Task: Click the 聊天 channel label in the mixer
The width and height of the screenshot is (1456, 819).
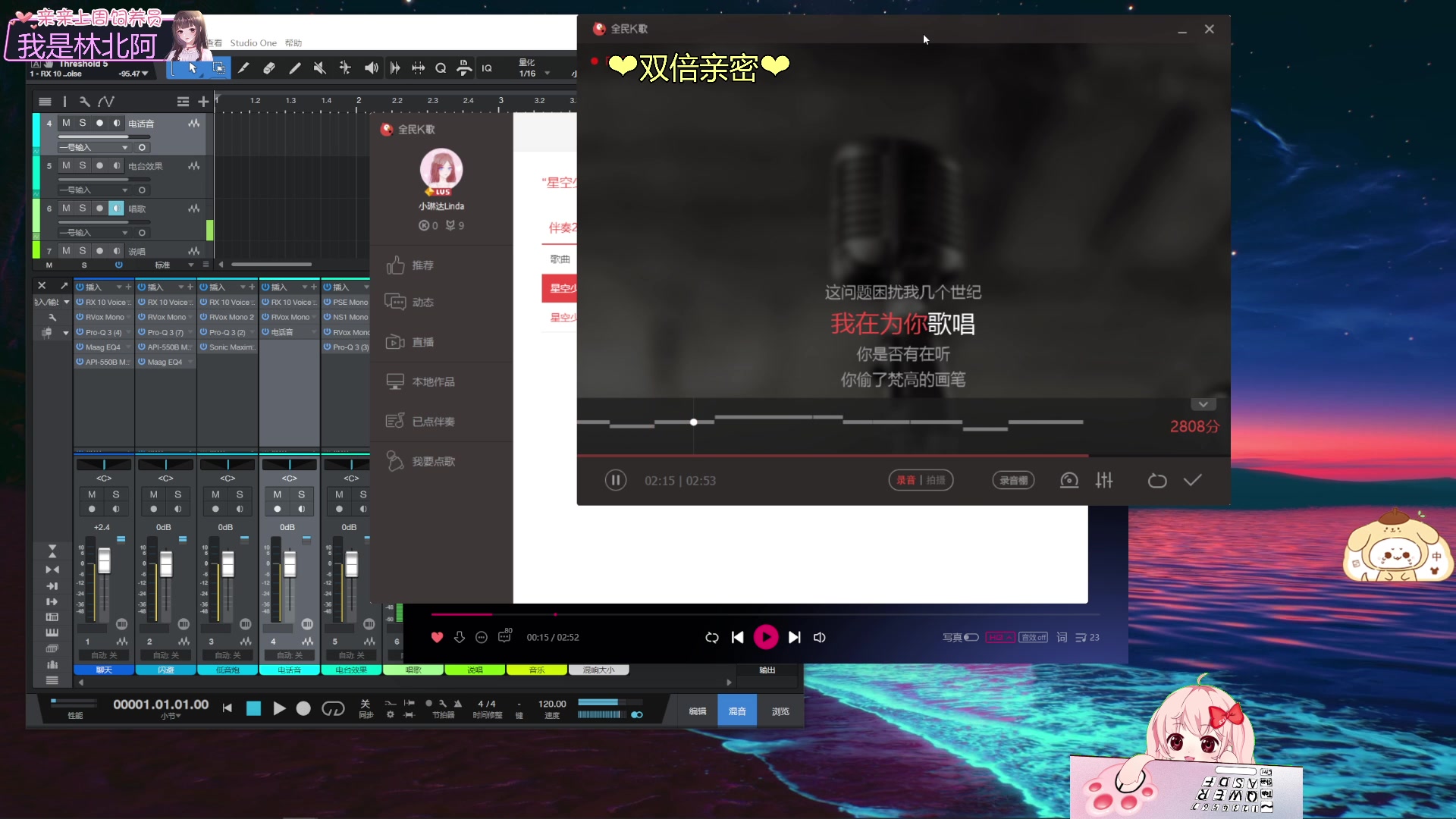Action: tap(104, 670)
